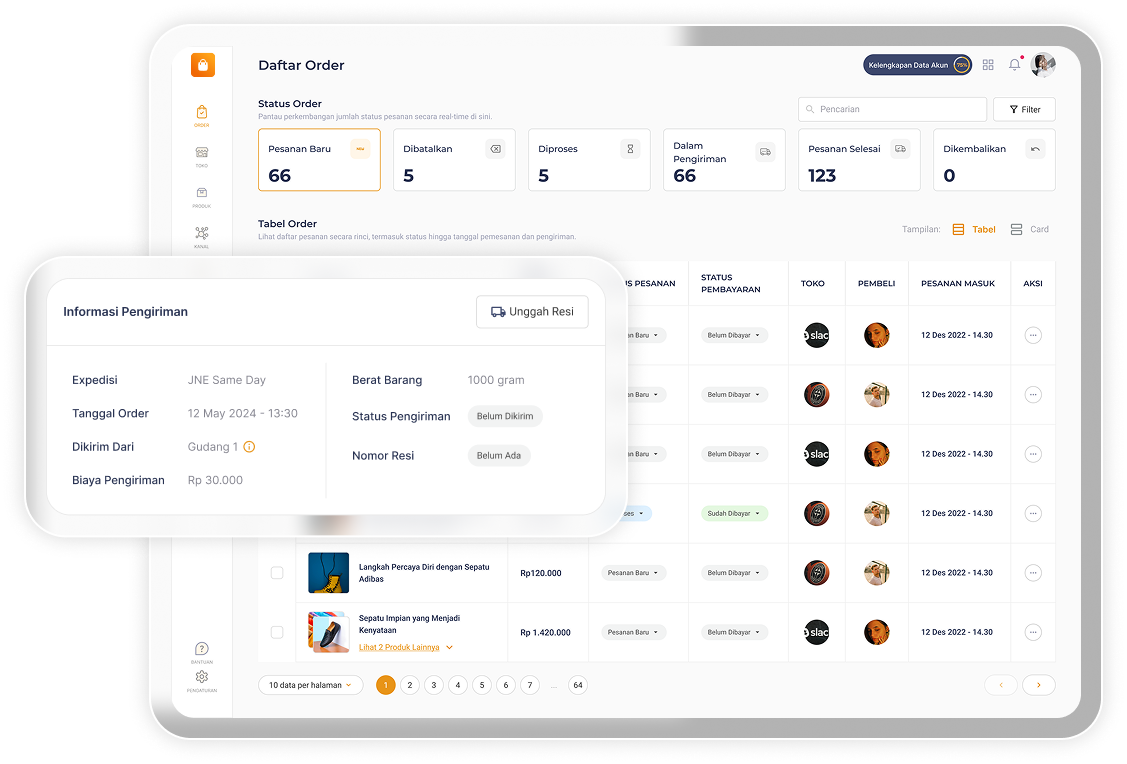Open the Kanal sidebar icon
Viewport: 1127px width, 764px height.
click(x=202, y=235)
